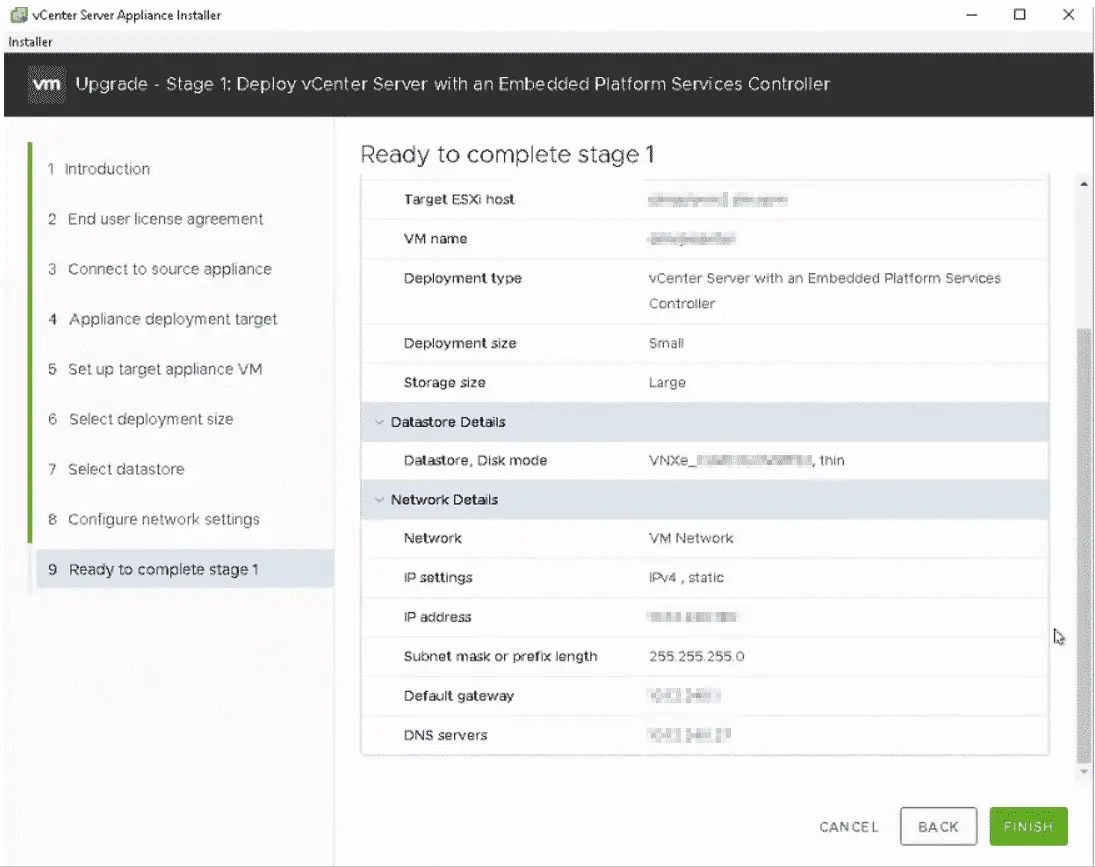Click the CANCEL button
This screenshot has width=1095, height=867.
coord(848,827)
